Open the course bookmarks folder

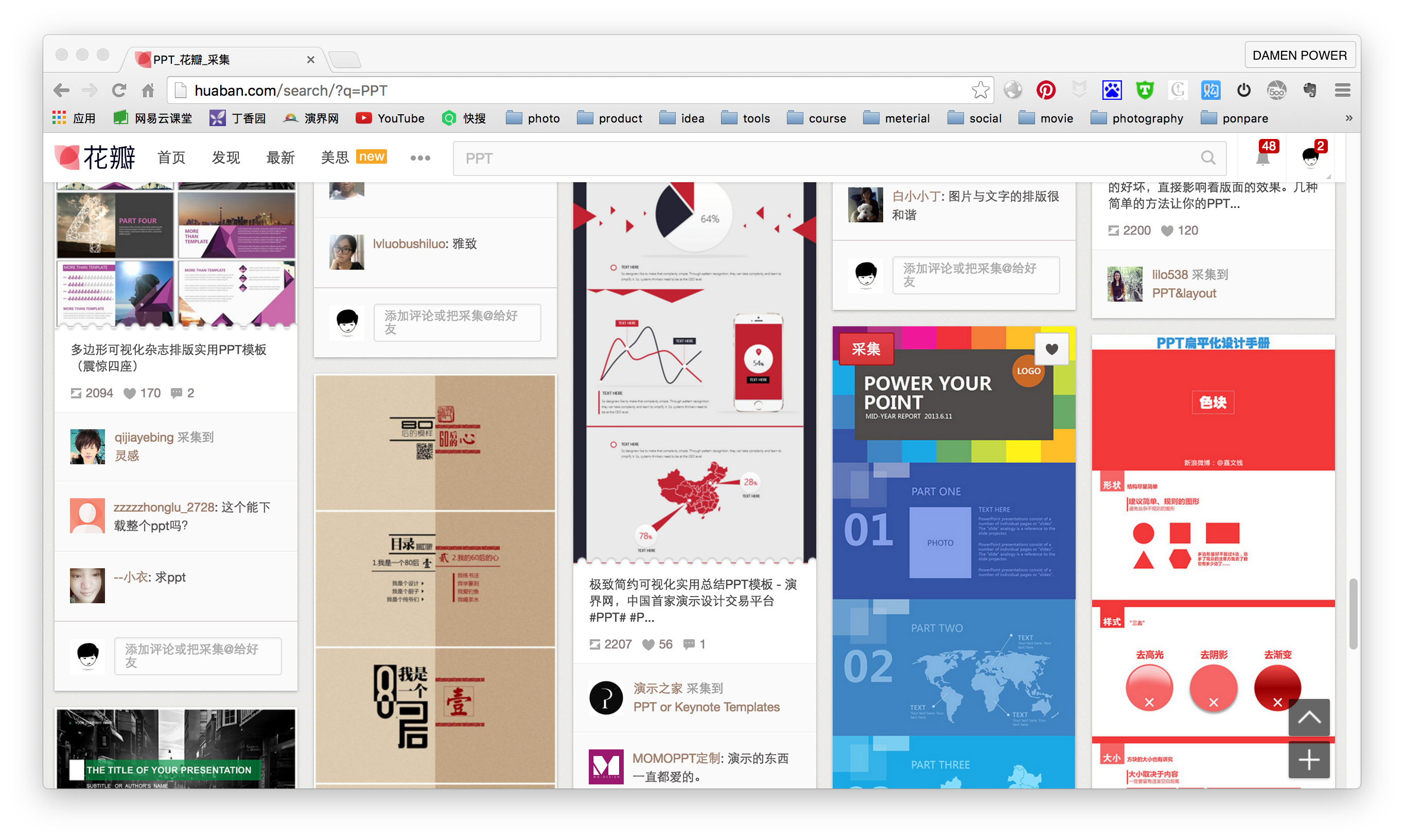click(817, 118)
